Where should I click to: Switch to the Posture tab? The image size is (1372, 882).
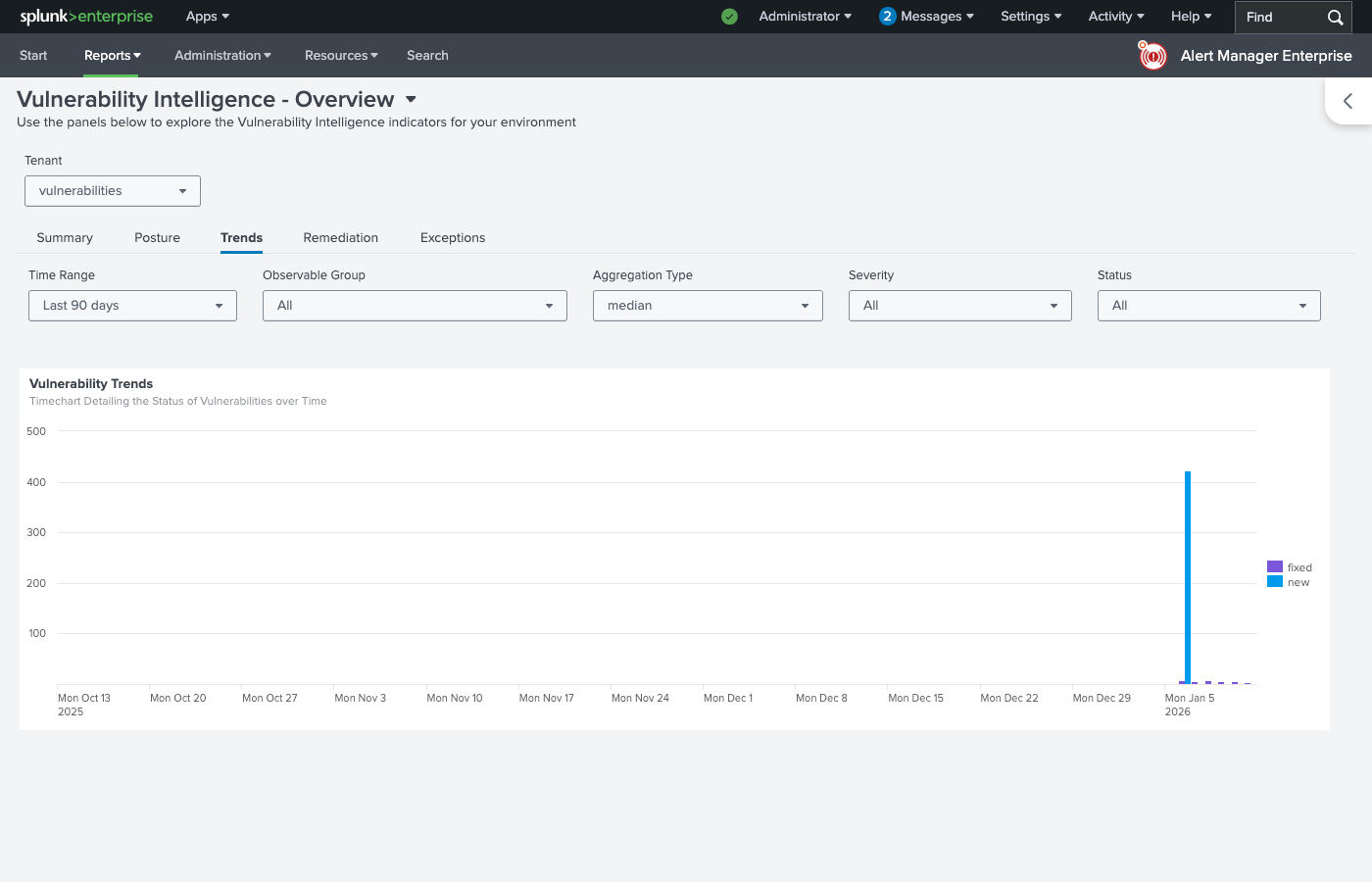(157, 238)
